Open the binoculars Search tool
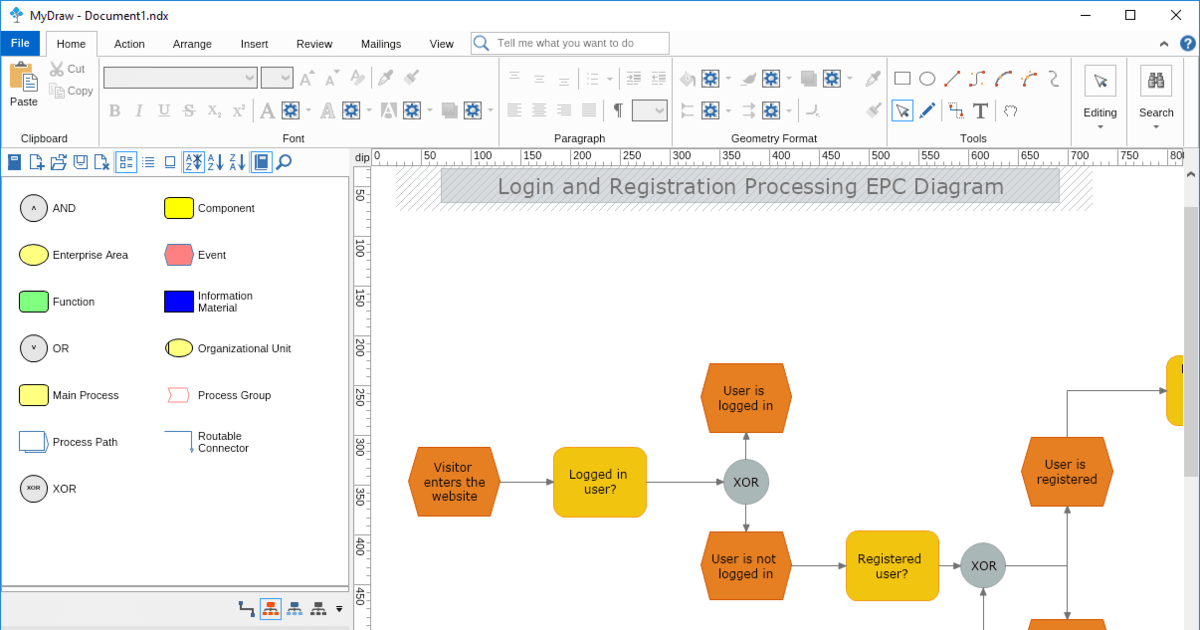The image size is (1200, 630). [1156, 82]
